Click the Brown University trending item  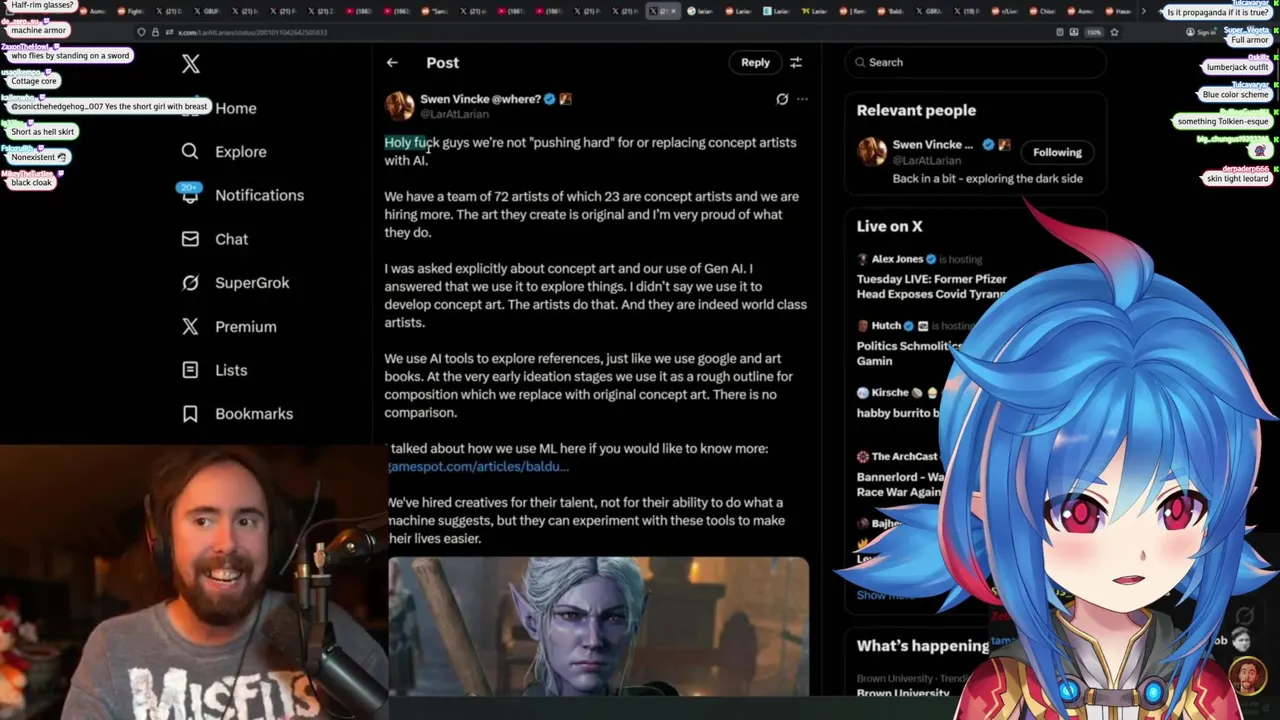903,686
